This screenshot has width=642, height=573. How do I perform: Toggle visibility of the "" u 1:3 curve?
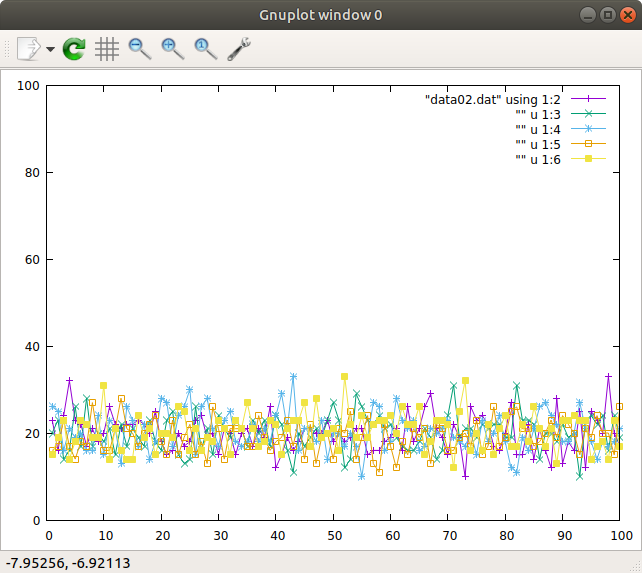pos(538,115)
